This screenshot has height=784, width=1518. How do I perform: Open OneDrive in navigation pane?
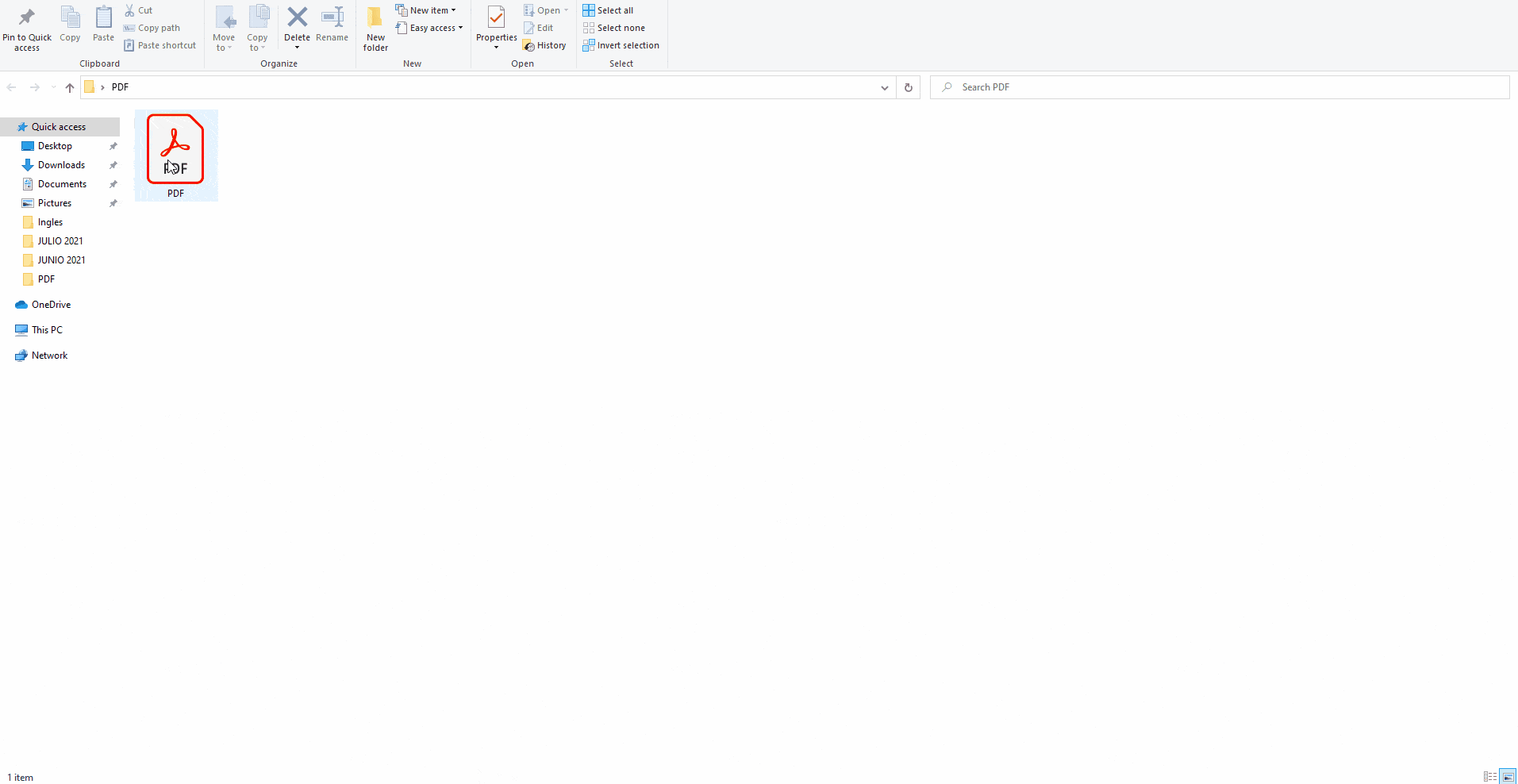(51, 305)
